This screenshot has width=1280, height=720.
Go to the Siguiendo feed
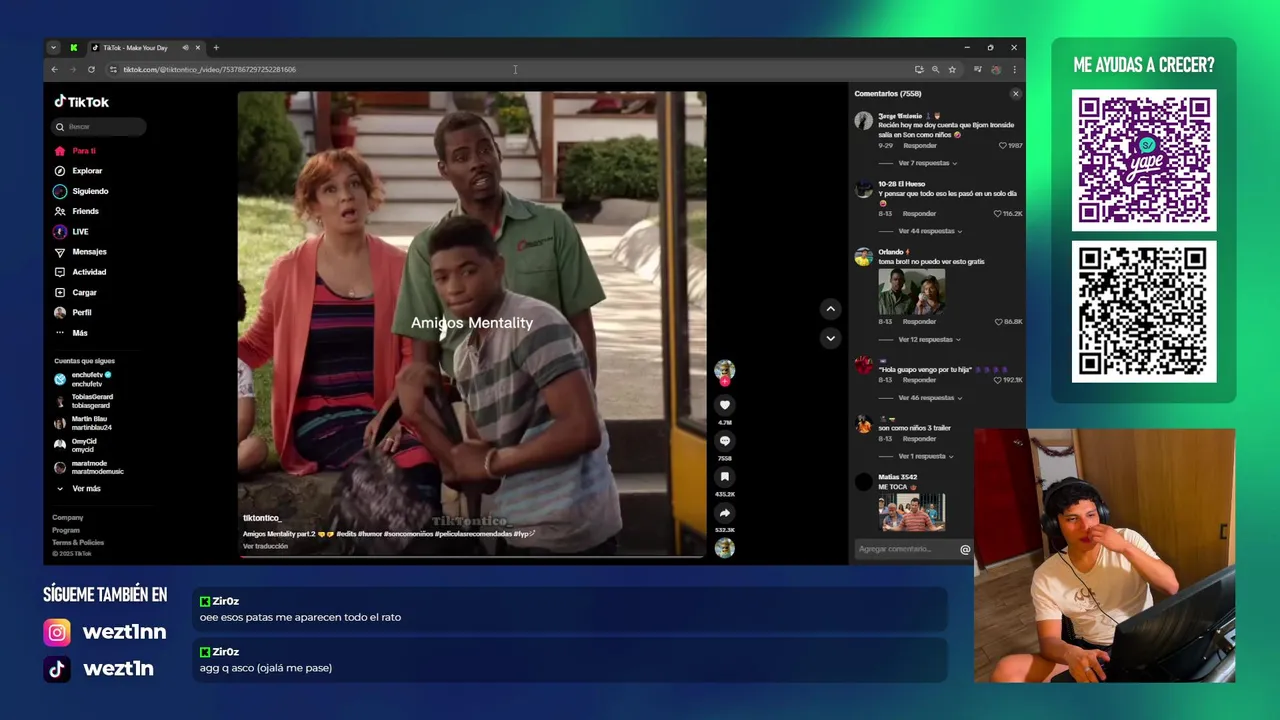[x=81, y=191]
